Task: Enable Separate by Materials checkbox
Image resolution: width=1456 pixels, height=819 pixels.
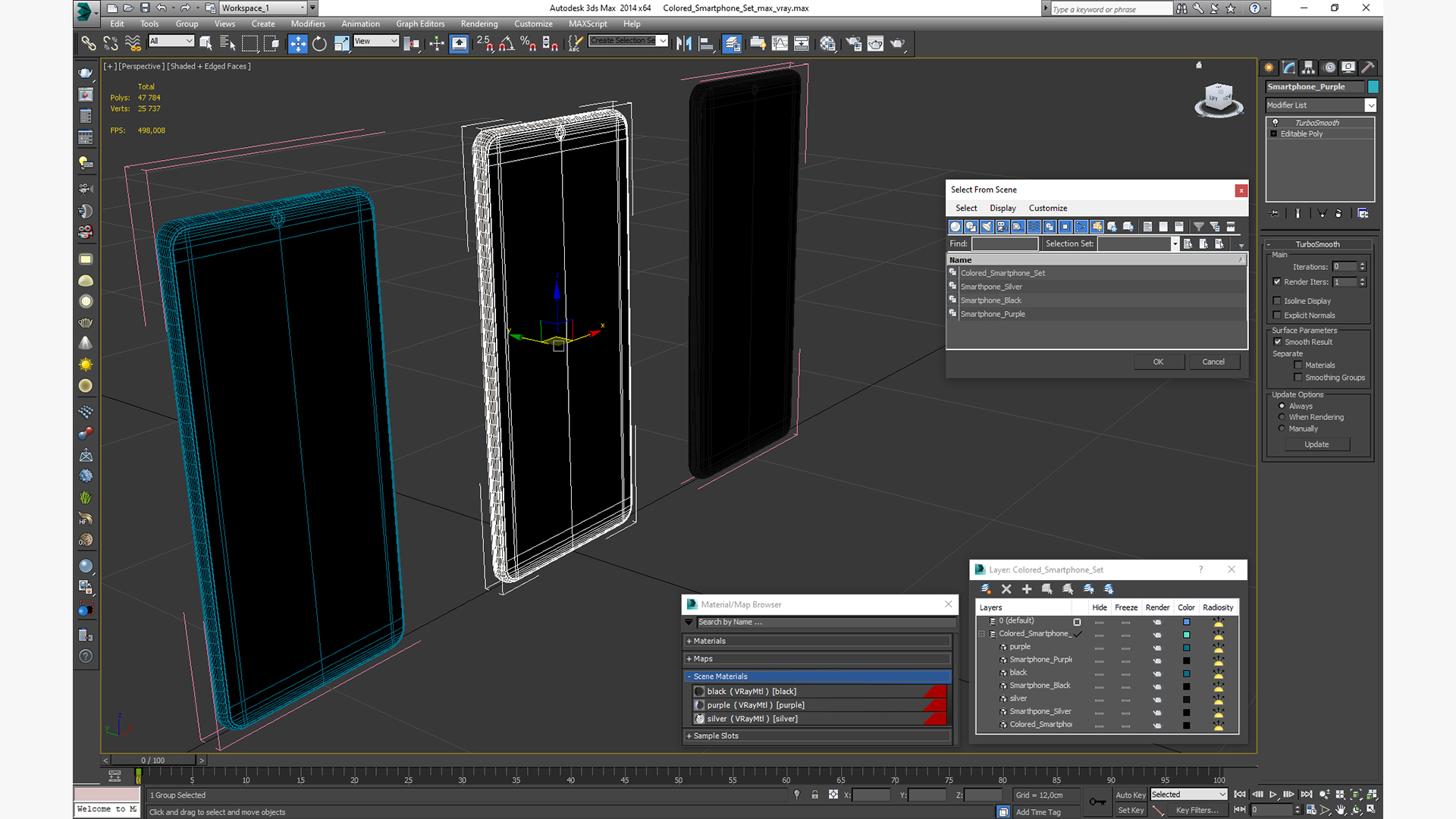Action: click(x=1298, y=365)
